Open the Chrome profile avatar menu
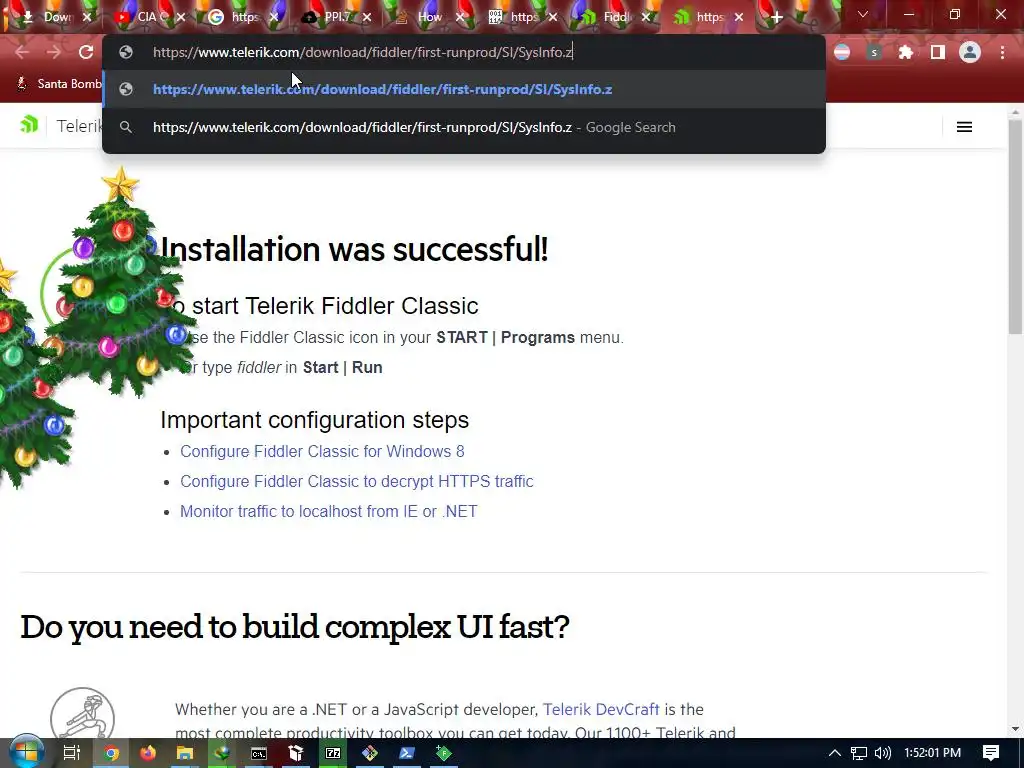 pos(970,52)
